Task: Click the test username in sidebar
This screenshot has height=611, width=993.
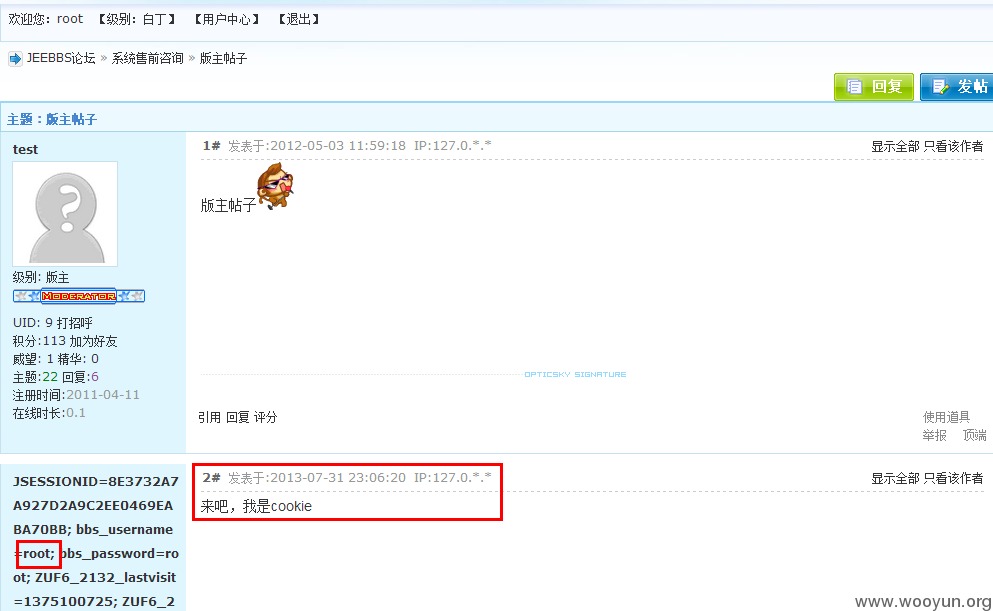Action: (x=25, y=149)
